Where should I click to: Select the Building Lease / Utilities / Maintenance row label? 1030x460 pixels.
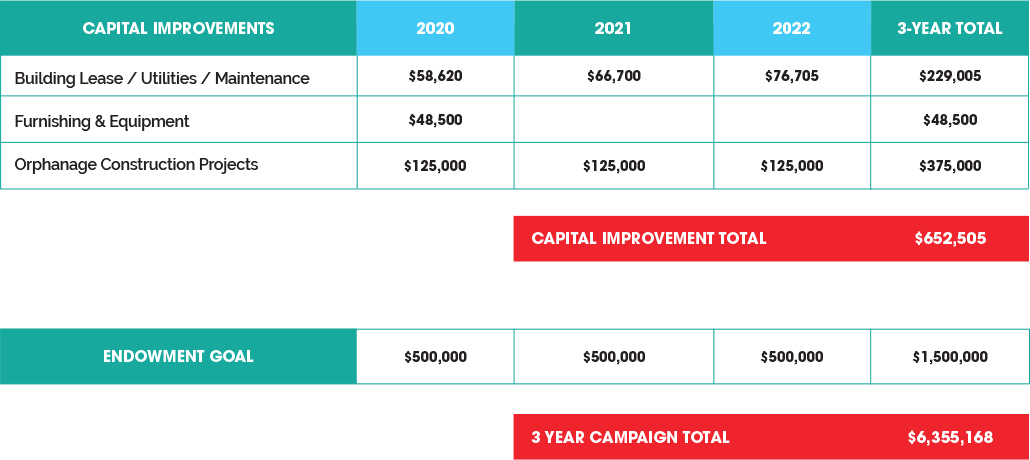pyautogui.click(x=162, y=78)
